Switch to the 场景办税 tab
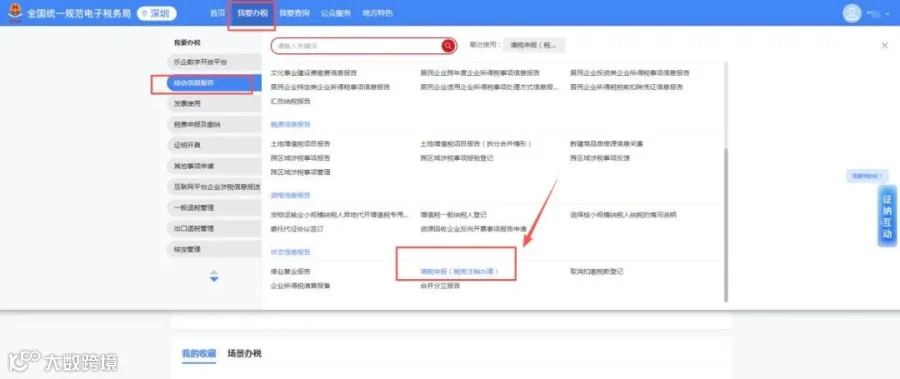 click(x=245, y=353)
